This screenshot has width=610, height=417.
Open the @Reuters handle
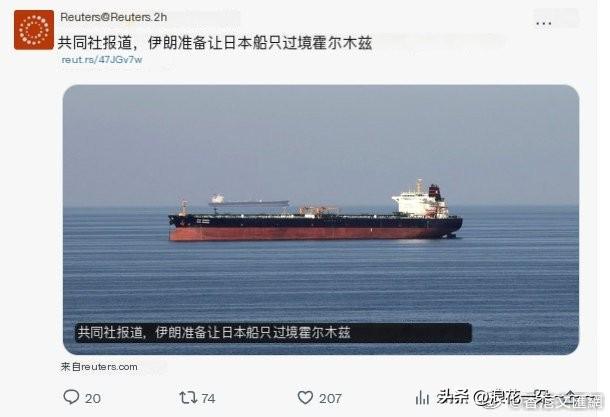tap(126, 17)
